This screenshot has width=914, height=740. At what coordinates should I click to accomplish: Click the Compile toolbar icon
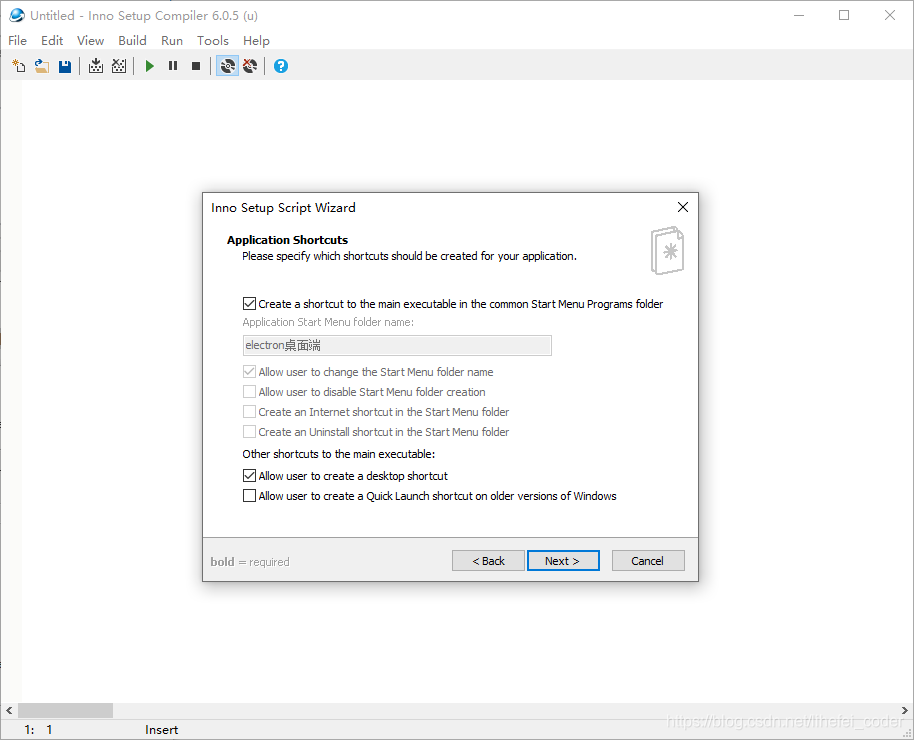click(x=96, y=66)
